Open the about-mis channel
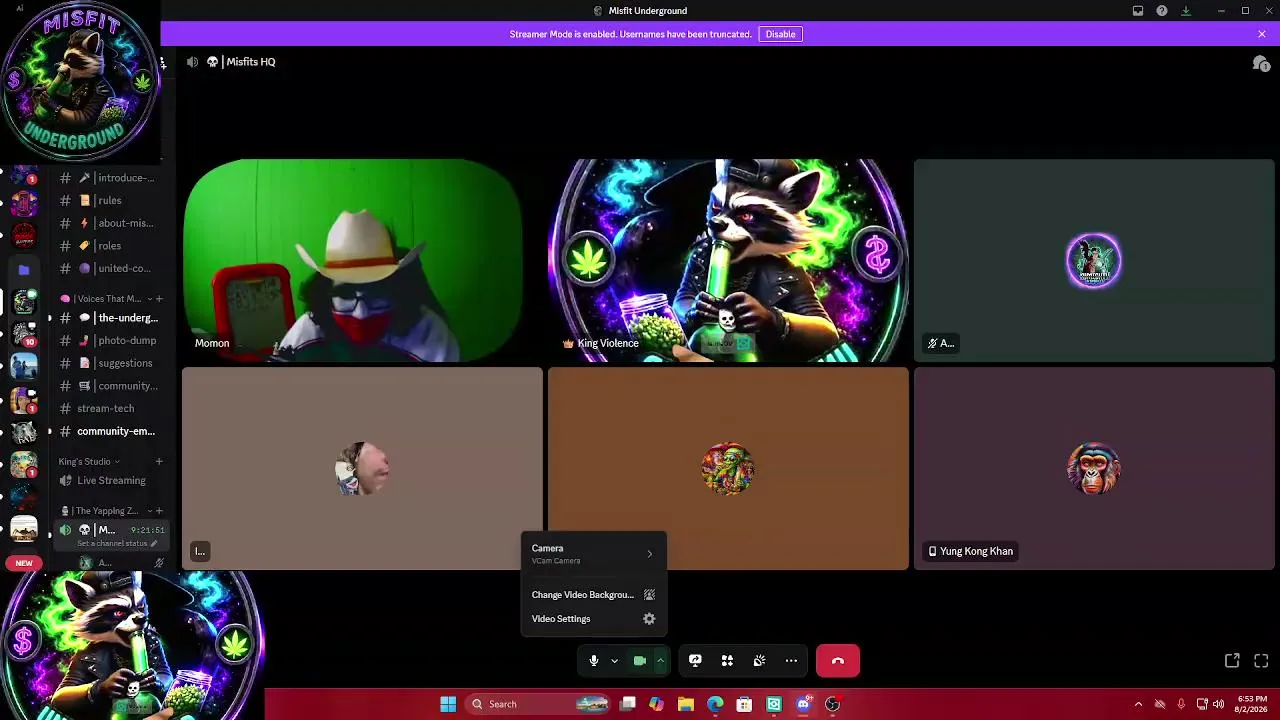The width and height of the screenshot is (1280, 720). pyautogui.click(x=110, y=223)
